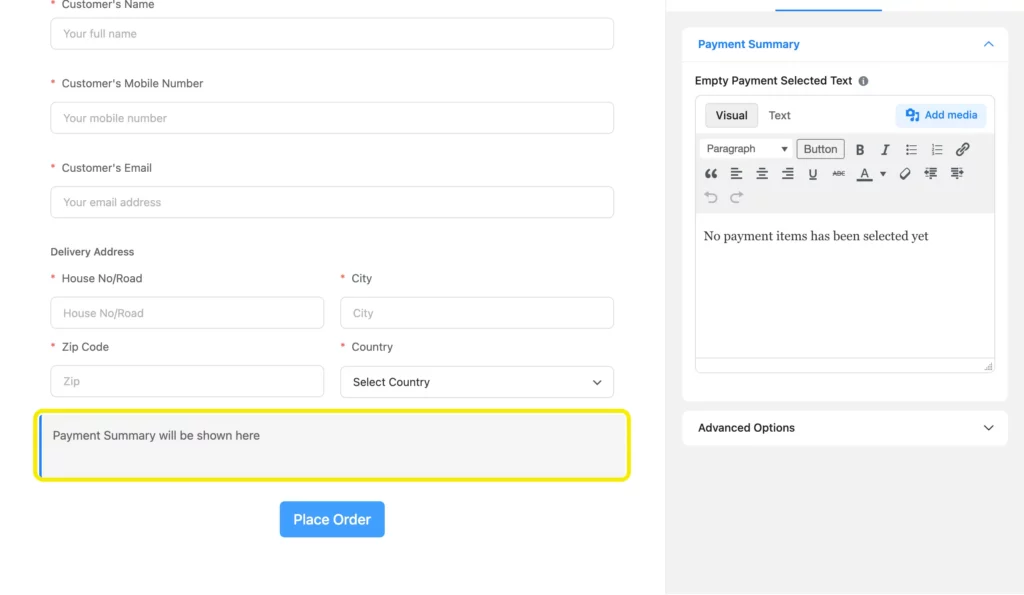Apply blockquote formatting

click(711, 174)
